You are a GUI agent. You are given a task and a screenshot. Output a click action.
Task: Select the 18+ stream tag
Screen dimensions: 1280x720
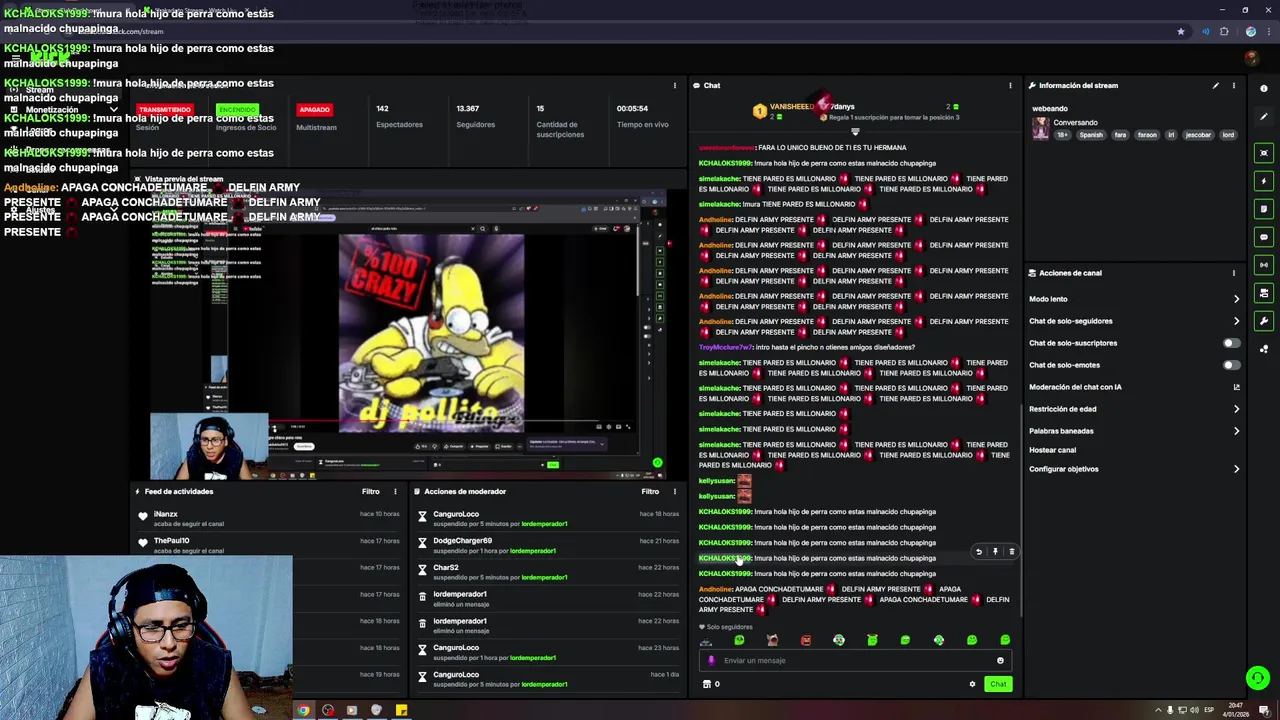click(x=1062, y=135)
